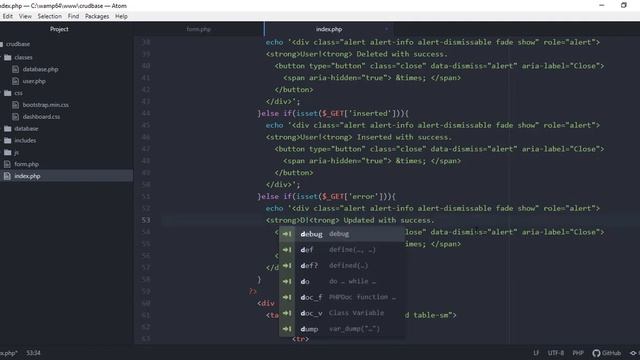The image size is (640, 360).
Task: Minimize the Atom window
Action: [602, 5]
